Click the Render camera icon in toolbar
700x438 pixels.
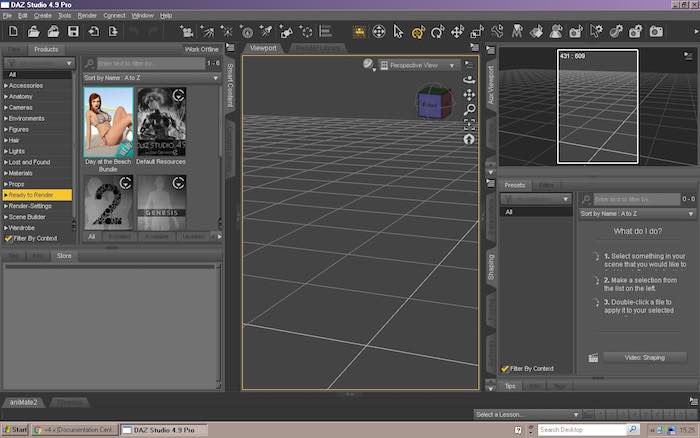pos(656,32)
